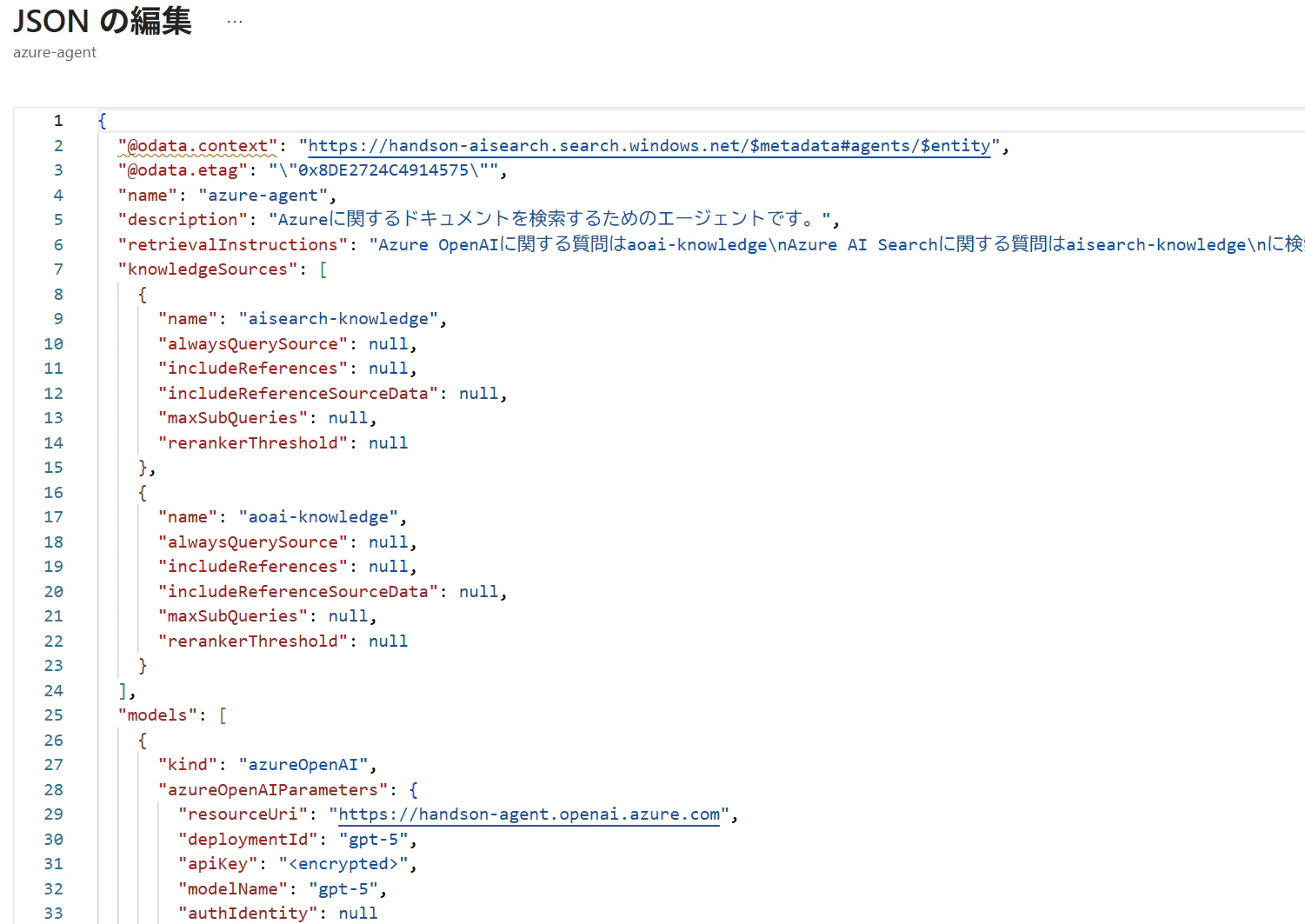1305x924 pixels.
Task: Select the etag value 0x8DE2724C4914575
Action: 383,170
